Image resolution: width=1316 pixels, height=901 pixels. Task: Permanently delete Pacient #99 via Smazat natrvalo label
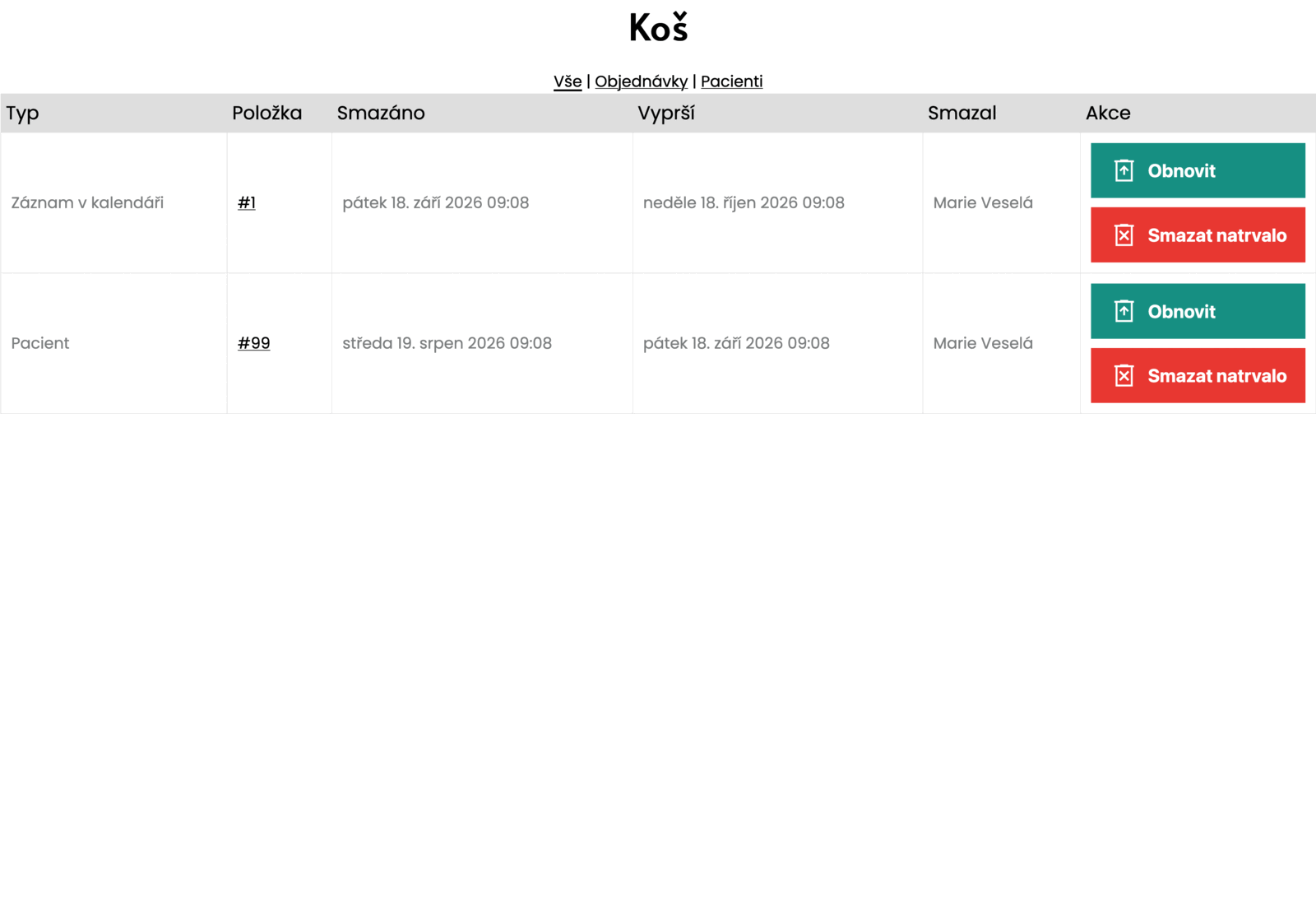coord(1216,376)
